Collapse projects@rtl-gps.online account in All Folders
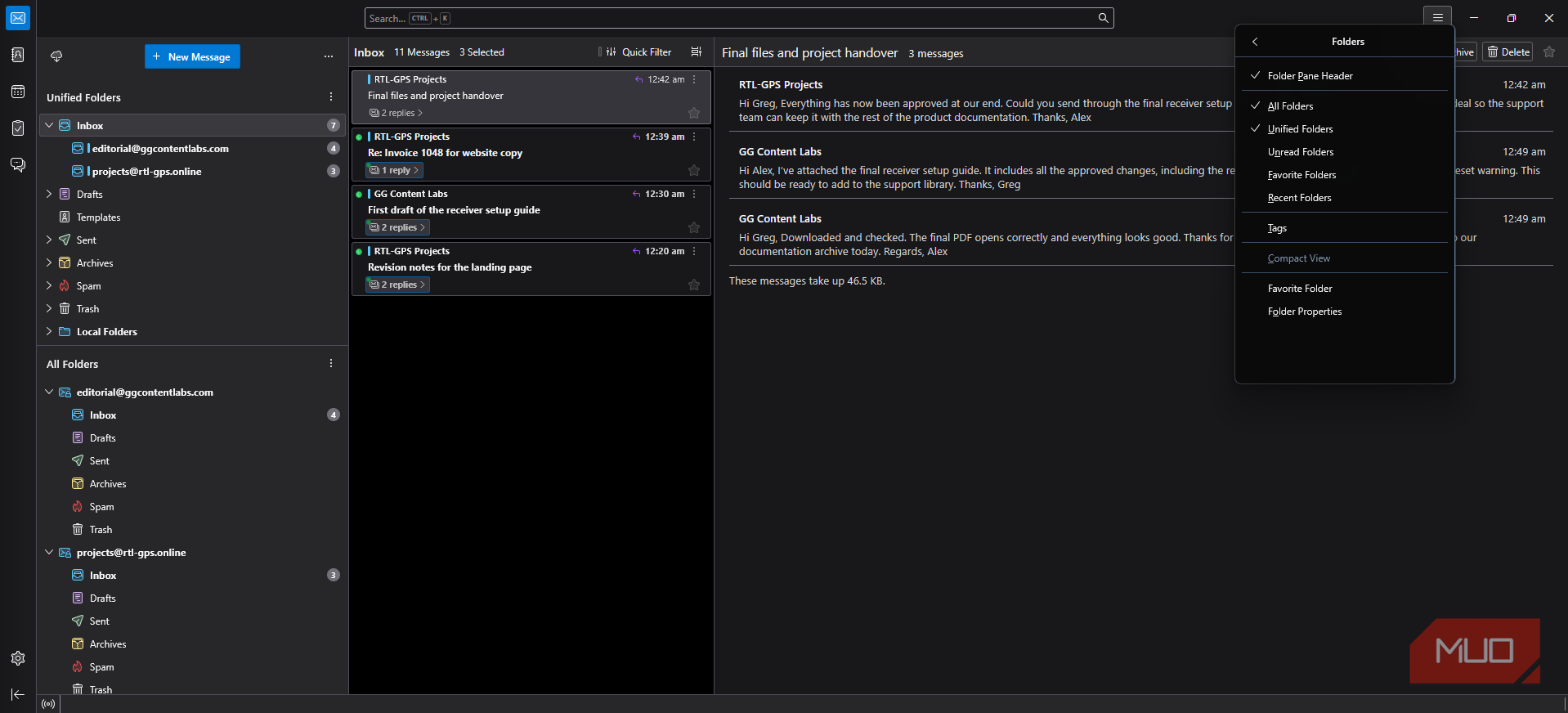The image size is (1568, 713). (x=49, y=552)
